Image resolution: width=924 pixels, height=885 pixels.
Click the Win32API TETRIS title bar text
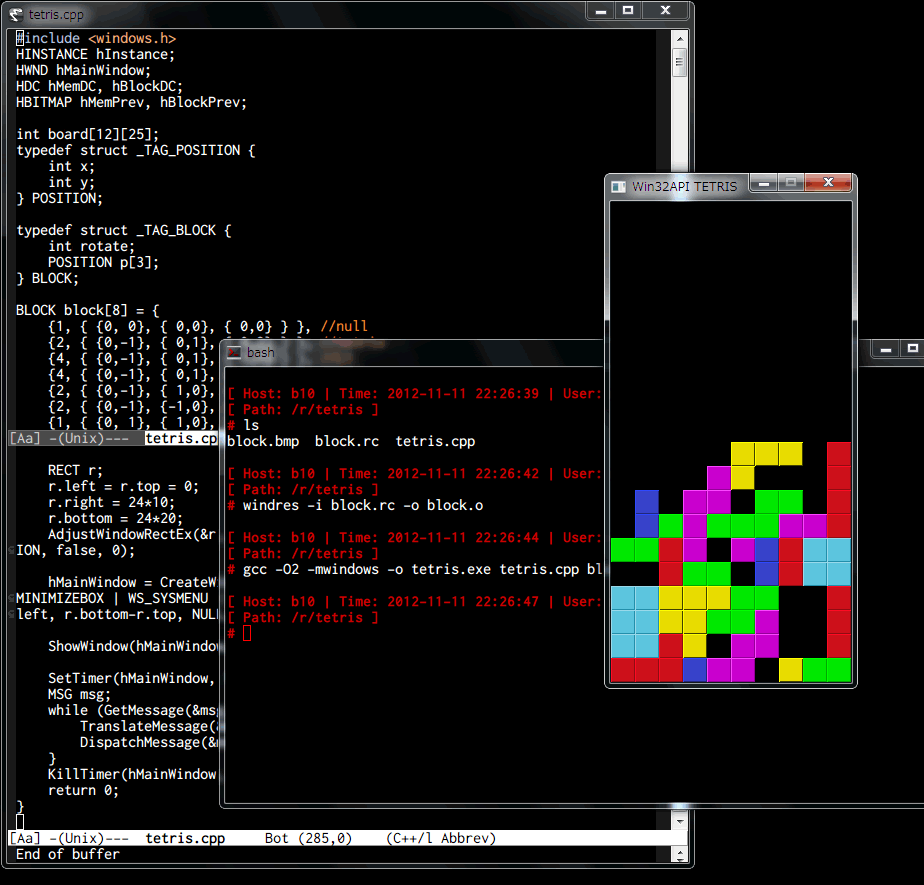click(x=684, y=186)
